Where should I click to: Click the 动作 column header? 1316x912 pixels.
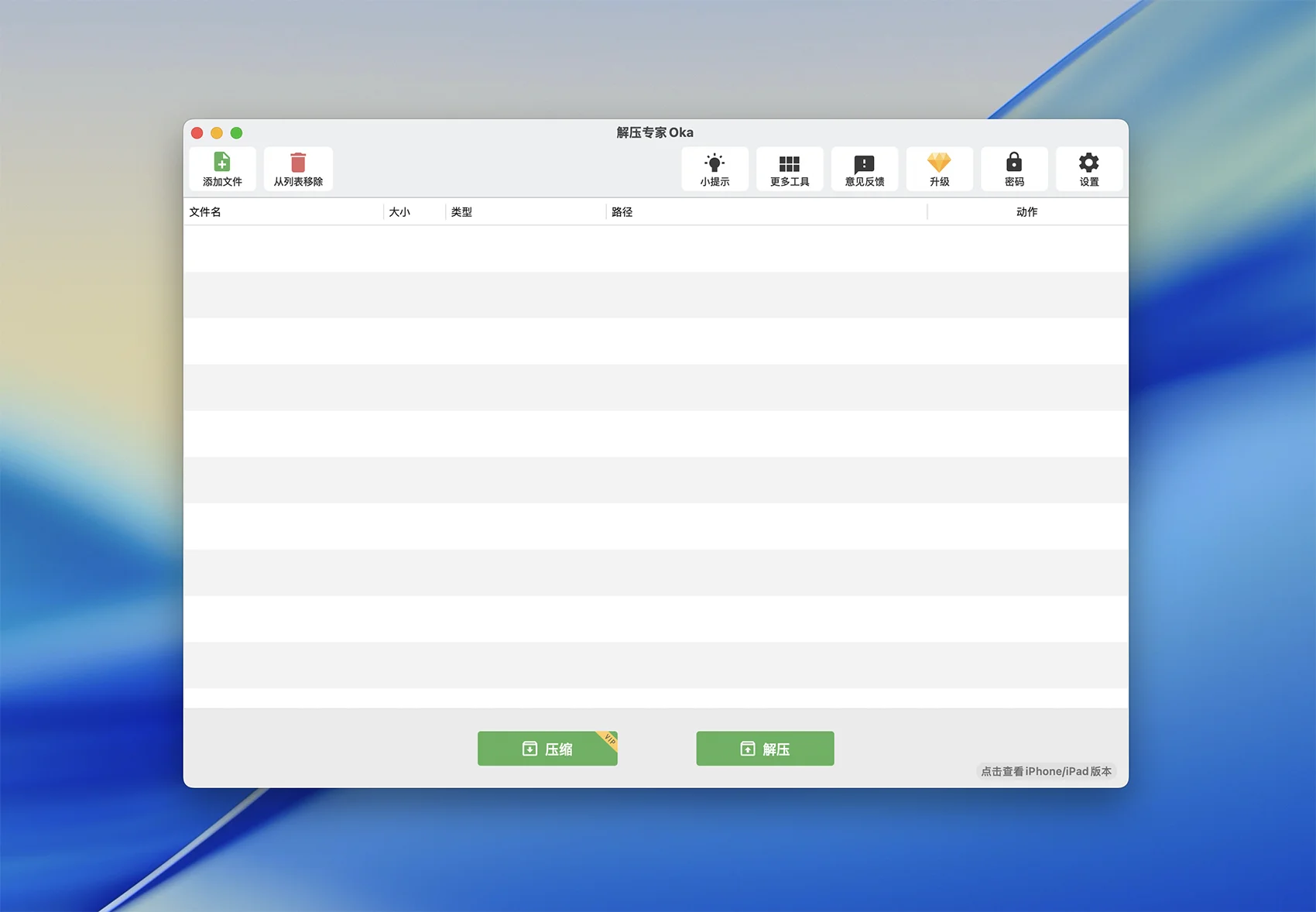coord(1026,212)
